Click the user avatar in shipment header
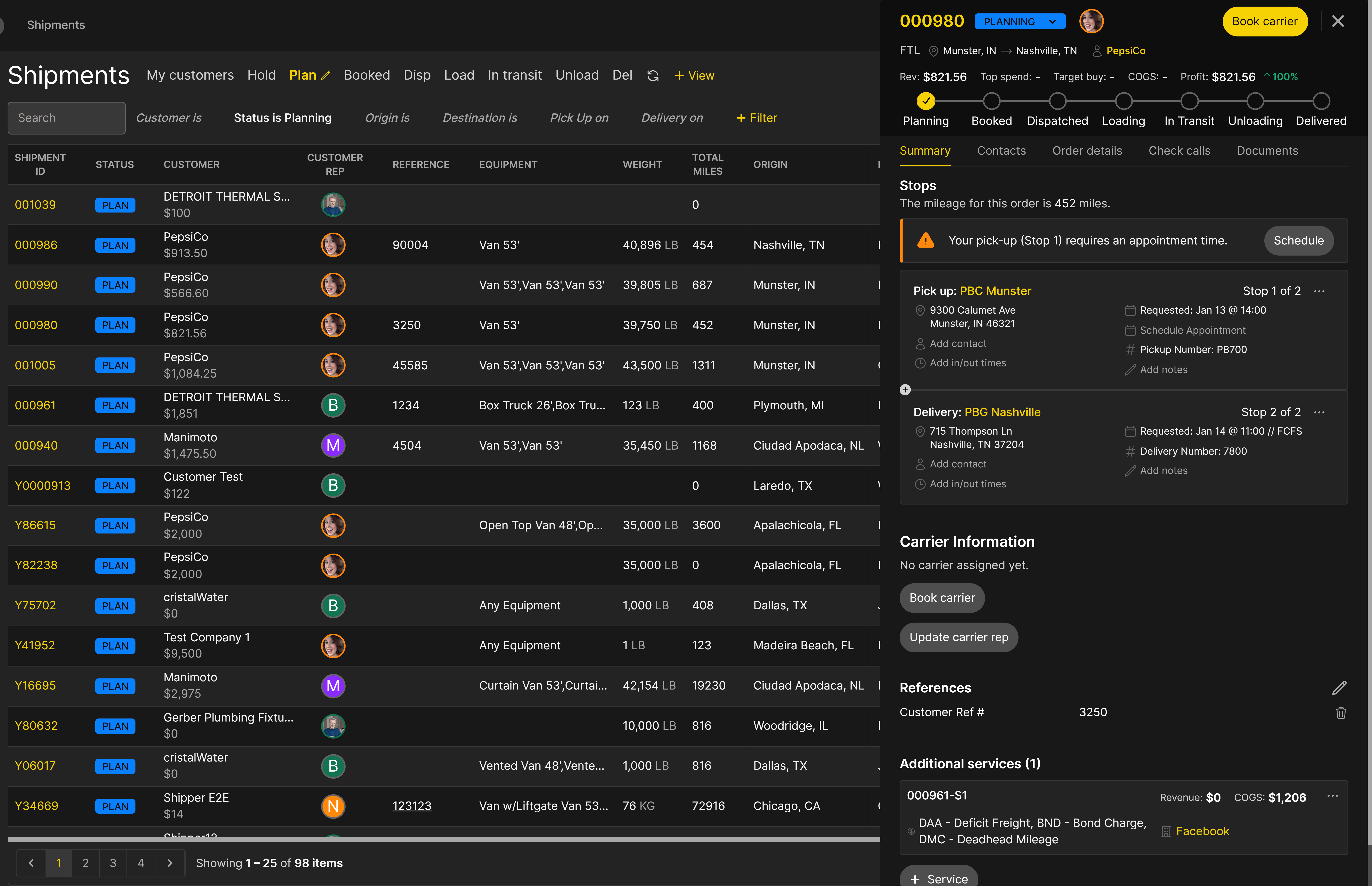The height and width of the screenshot is (886, 1372). tap(1091, 21)
